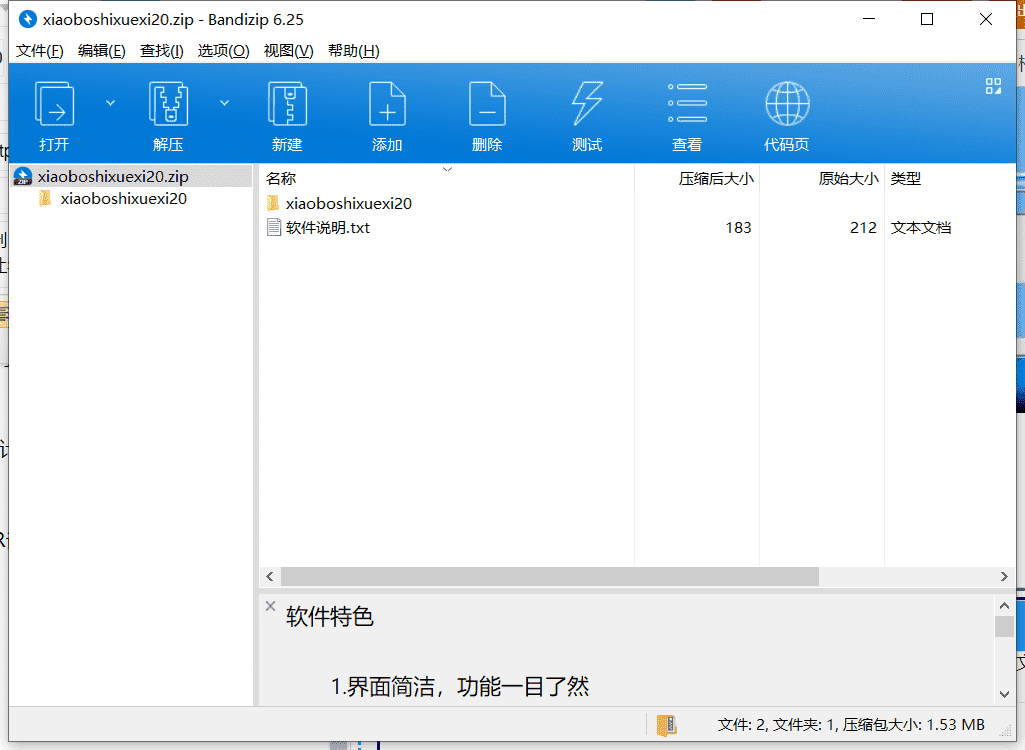Click the horizontal scrollbar thumb
Screen dimensions: 1025x750
[x=550, y=576]
